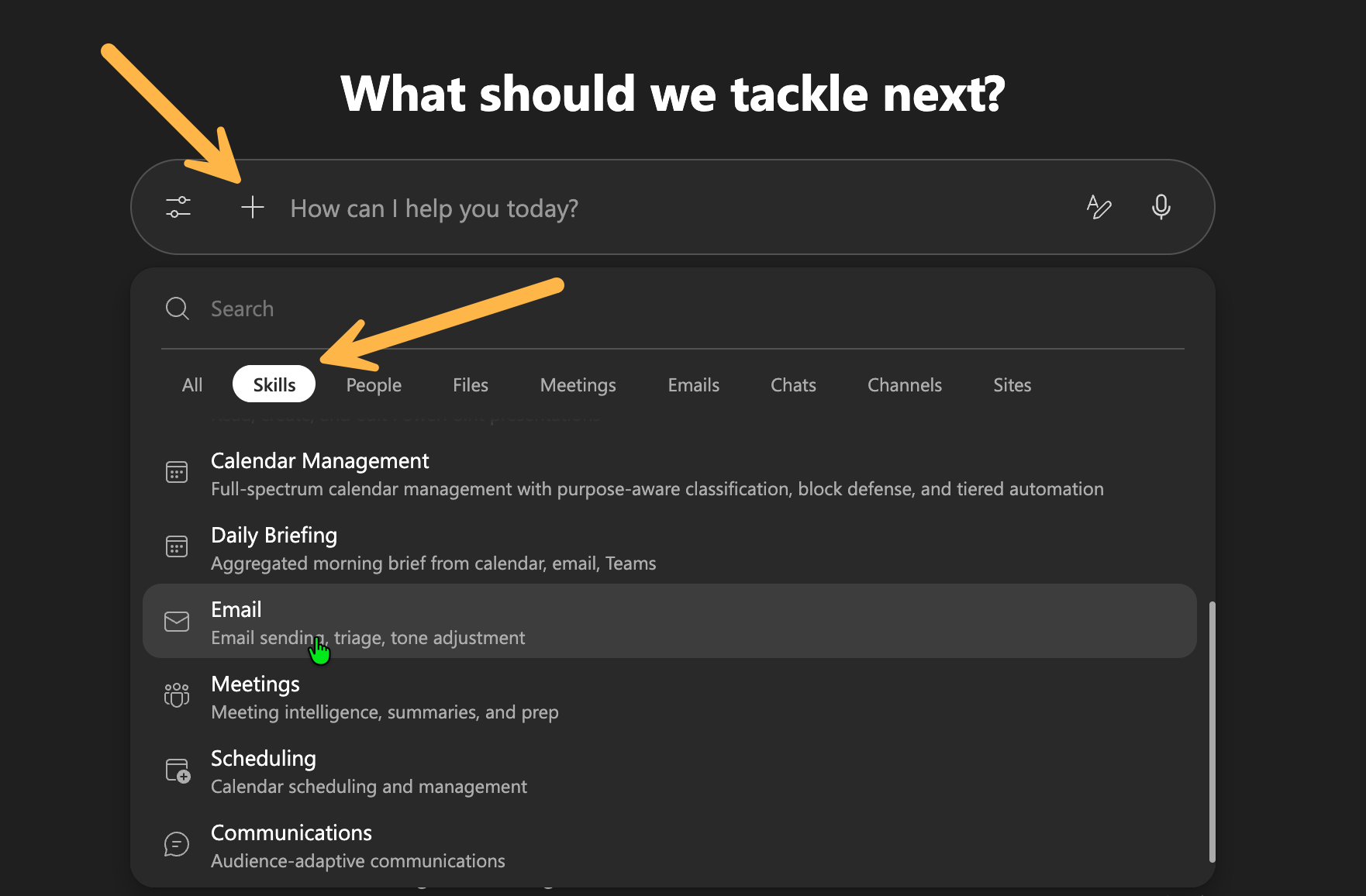The width and height of the screenshot is (1366, 896).
Task: Switch to the All tab
Action: pyautogui.click(x=192, y=385)
